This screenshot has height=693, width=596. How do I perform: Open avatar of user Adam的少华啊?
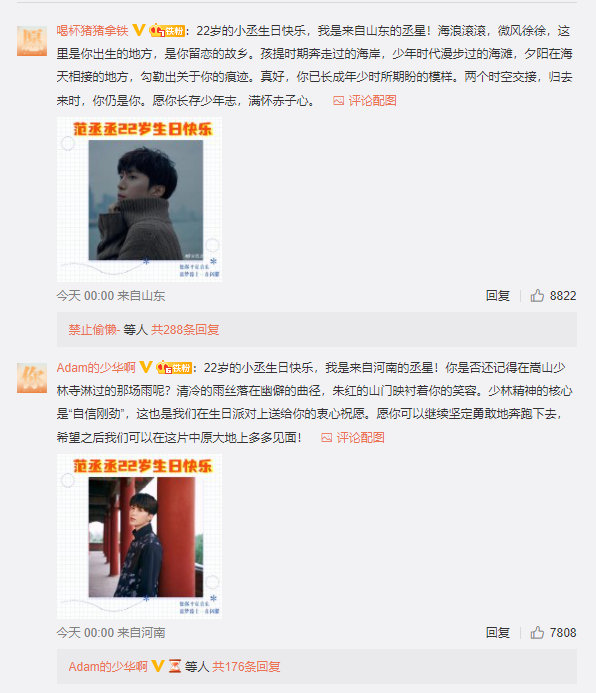pos(32,378)
